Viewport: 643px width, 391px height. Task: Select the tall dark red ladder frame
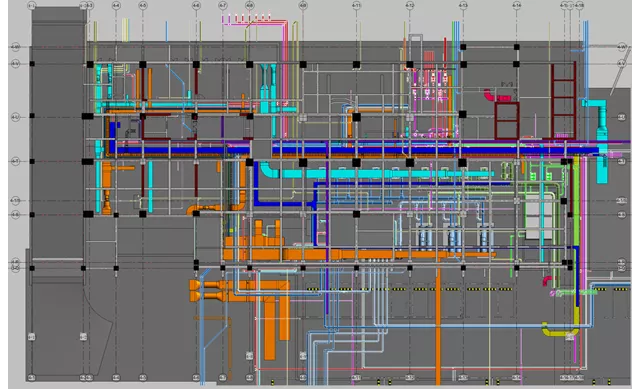click(564, 101)
